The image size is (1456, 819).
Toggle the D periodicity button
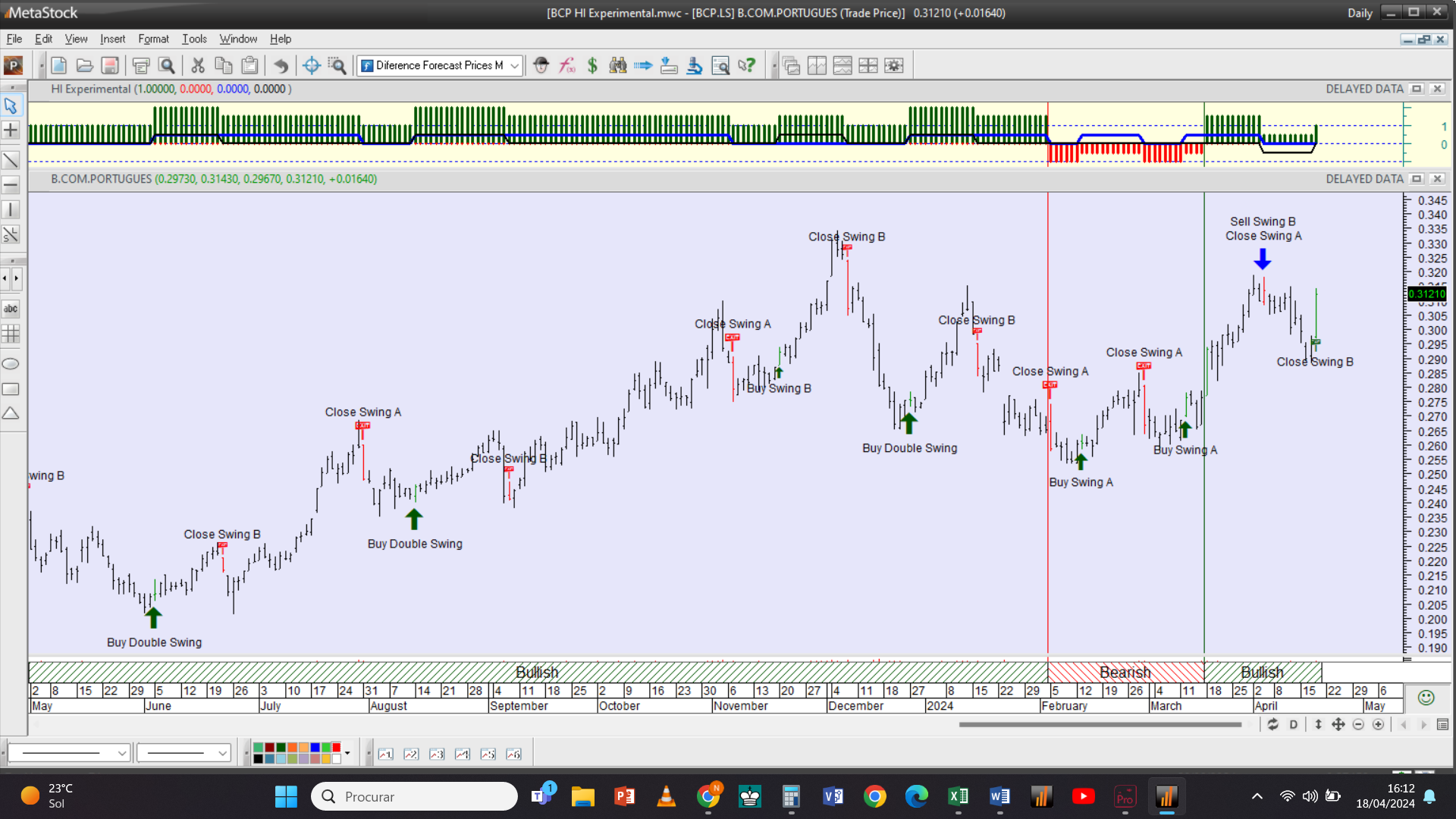[1293, 724]
